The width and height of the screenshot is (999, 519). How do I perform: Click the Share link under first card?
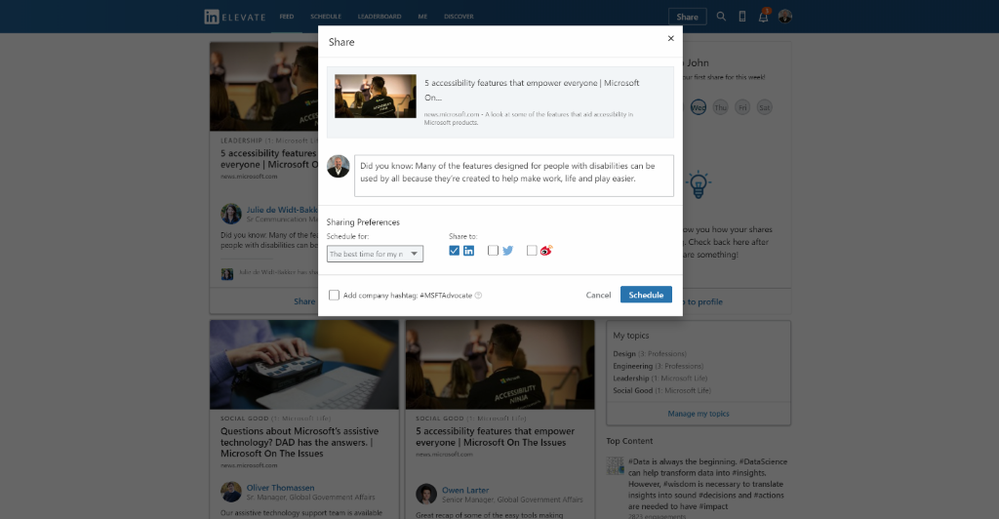(x=305, y=301)
